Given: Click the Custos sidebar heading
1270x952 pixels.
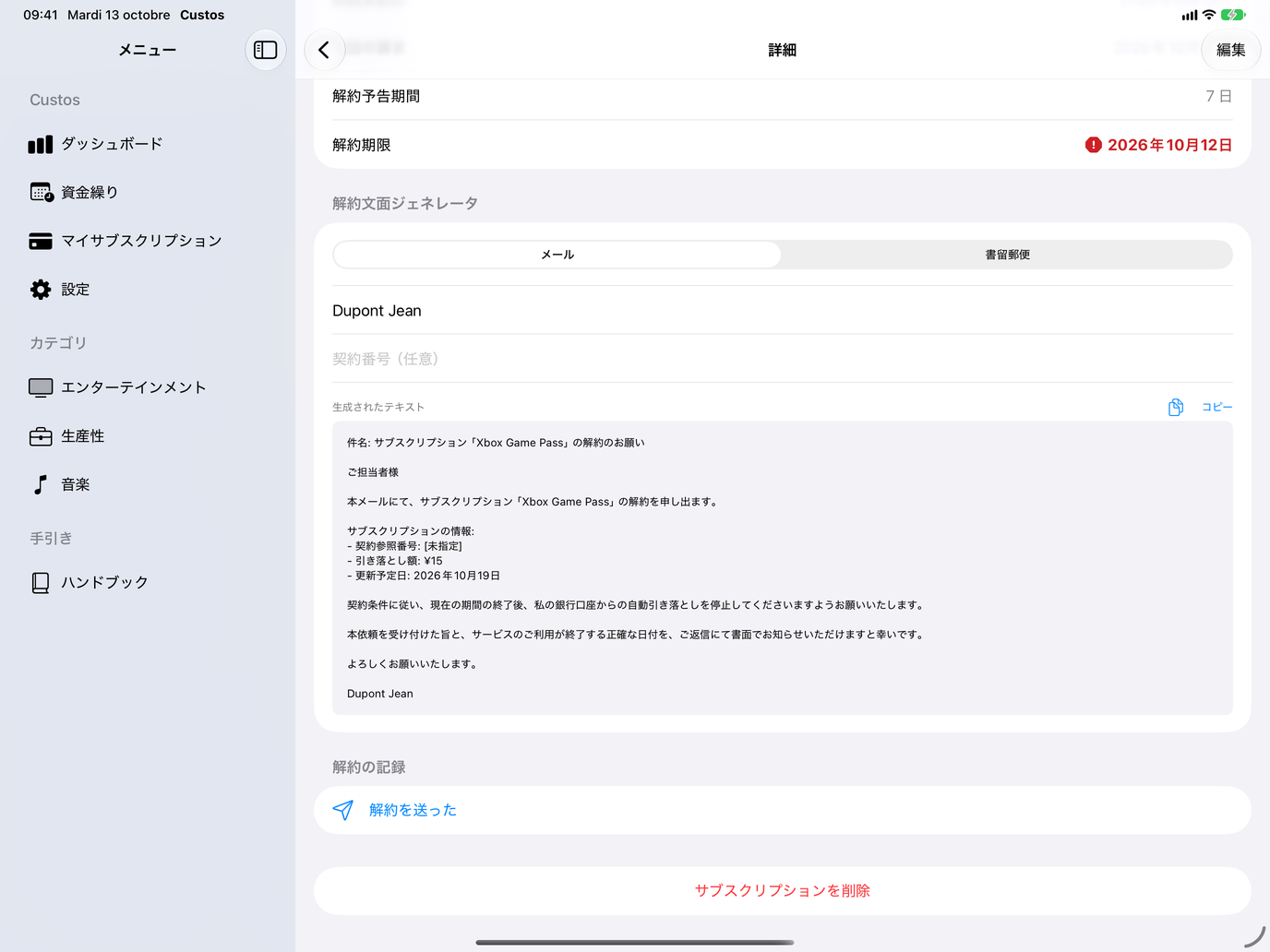Looking at the screenshot, I should pyautogui.click(x=54, y=100).
